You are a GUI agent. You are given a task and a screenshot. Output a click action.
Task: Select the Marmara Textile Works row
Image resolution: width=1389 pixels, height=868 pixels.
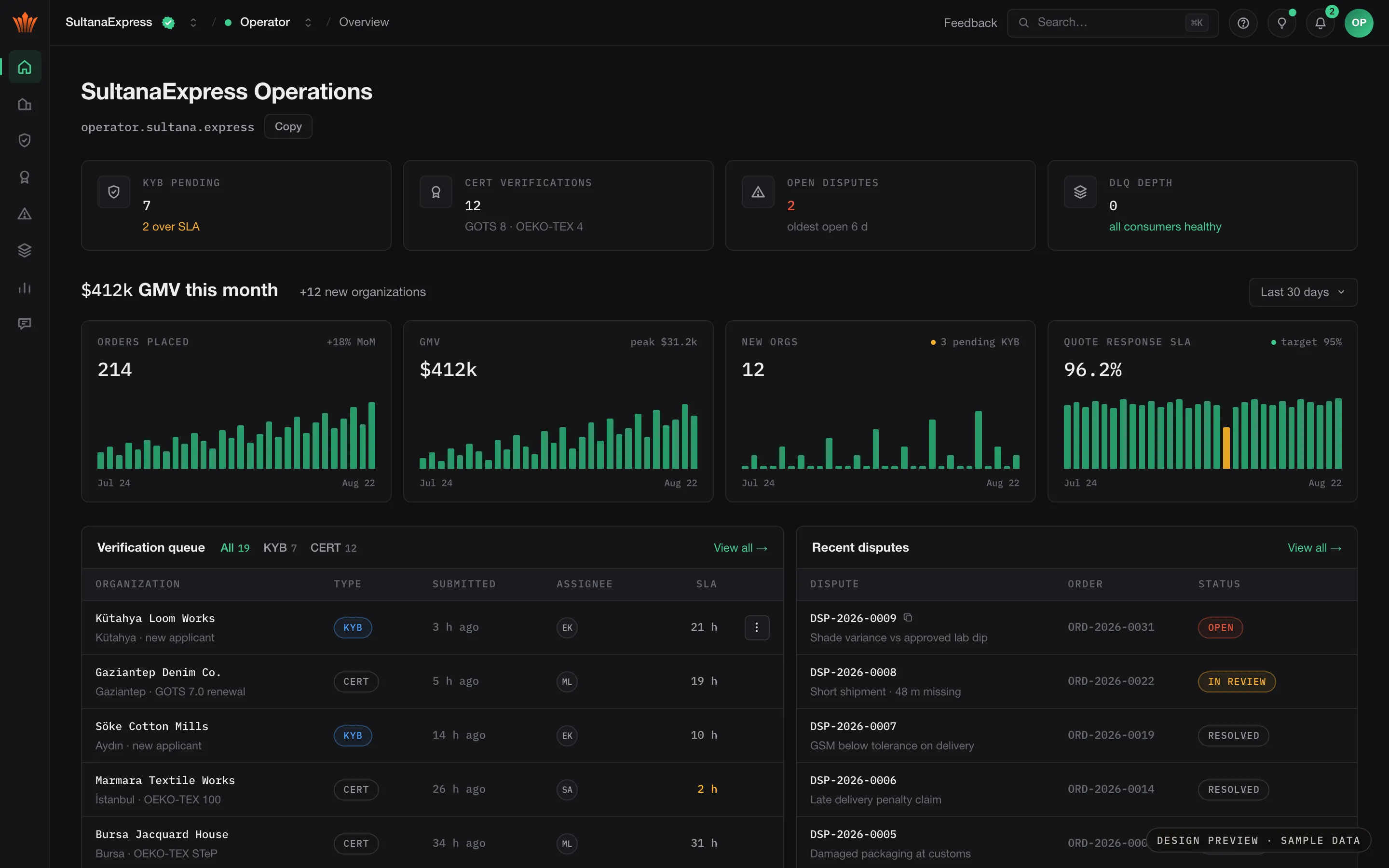pos(432,789)
